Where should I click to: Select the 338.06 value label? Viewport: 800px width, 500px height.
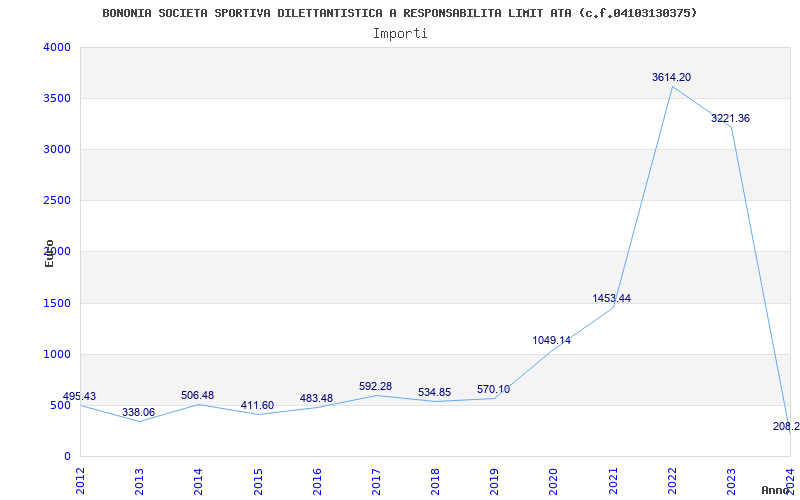click(138, 412)
